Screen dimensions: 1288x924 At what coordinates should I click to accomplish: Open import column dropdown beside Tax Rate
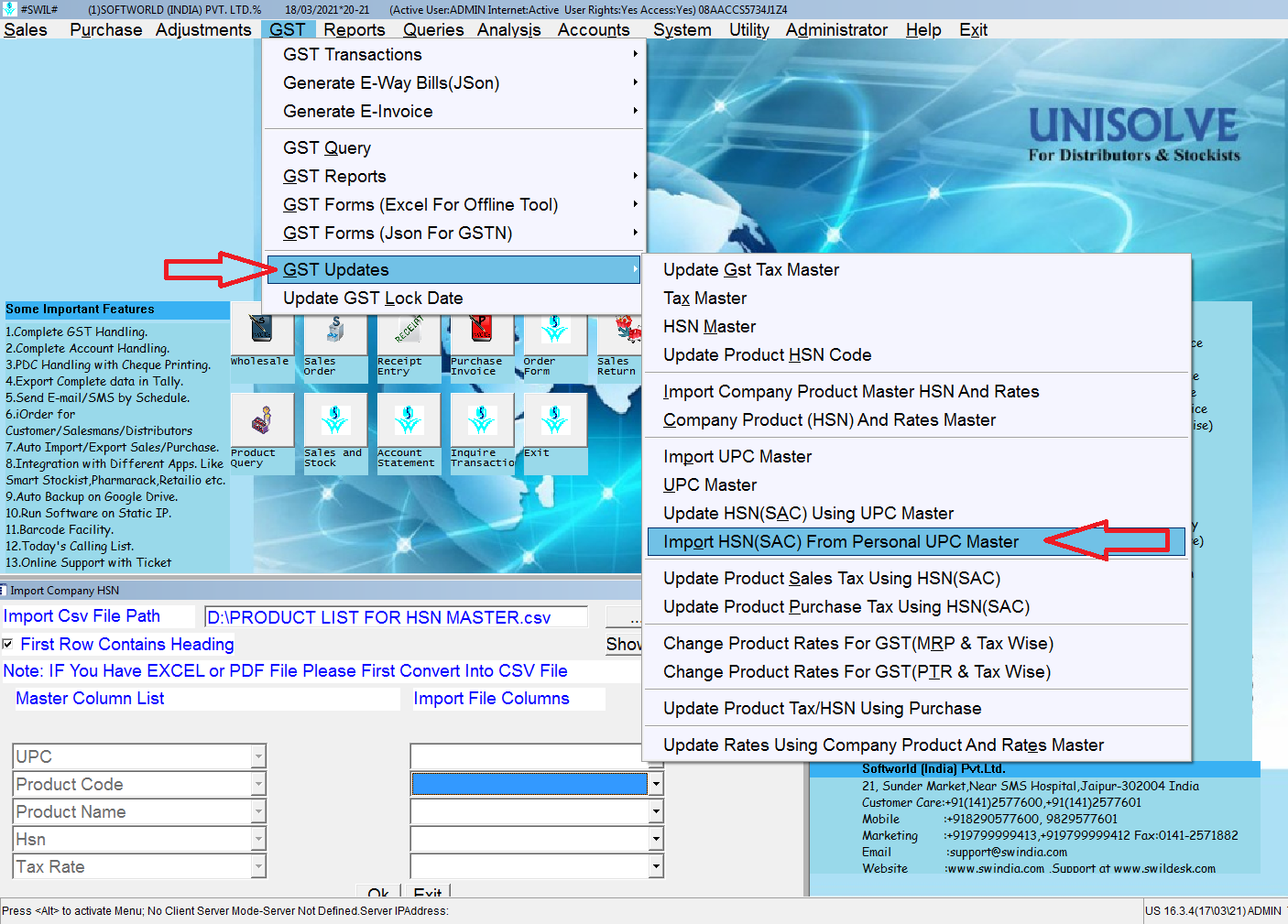(x=656, y=866)
